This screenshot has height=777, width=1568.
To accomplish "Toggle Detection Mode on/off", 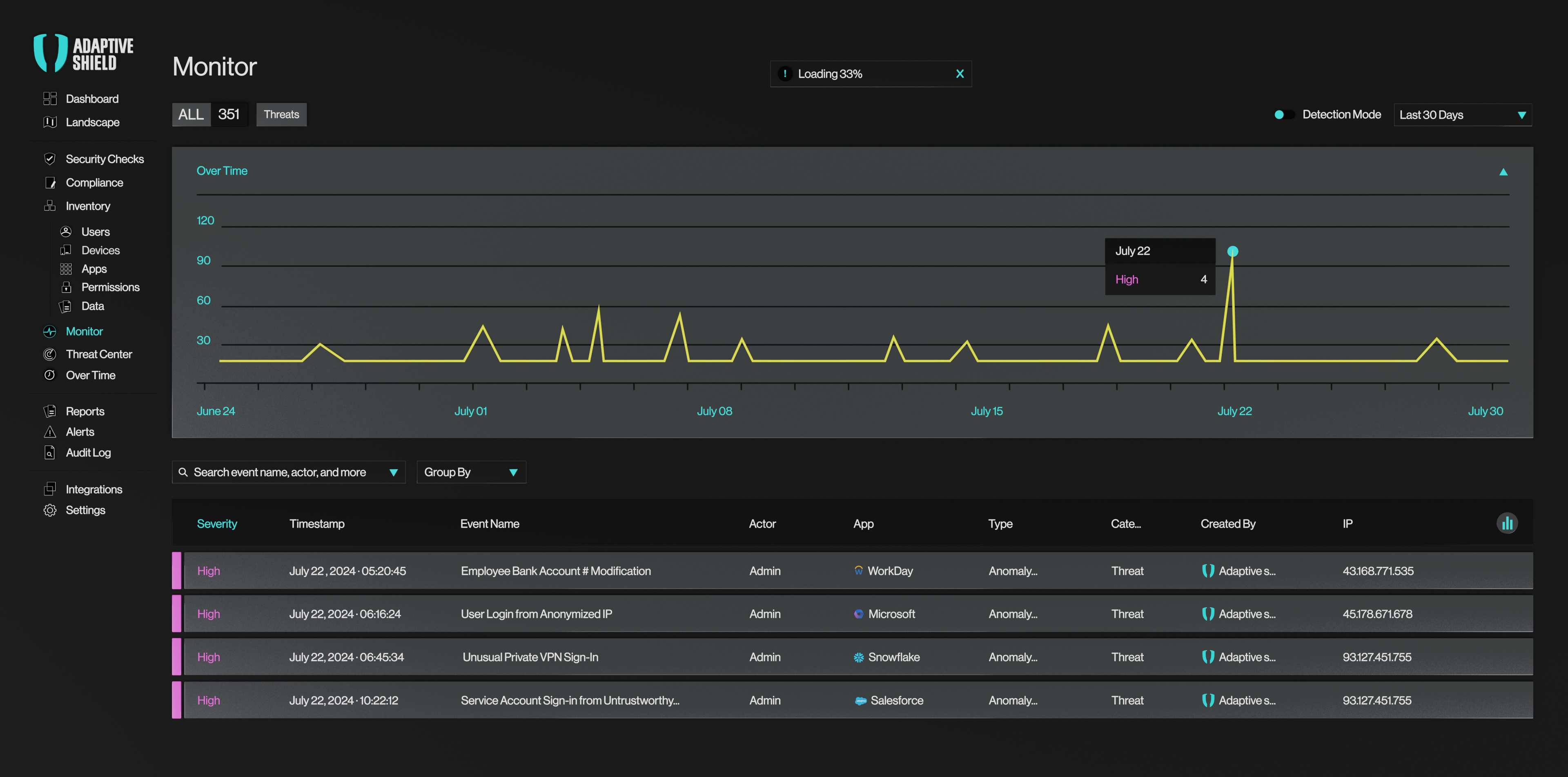I will tap(1283, 114).
